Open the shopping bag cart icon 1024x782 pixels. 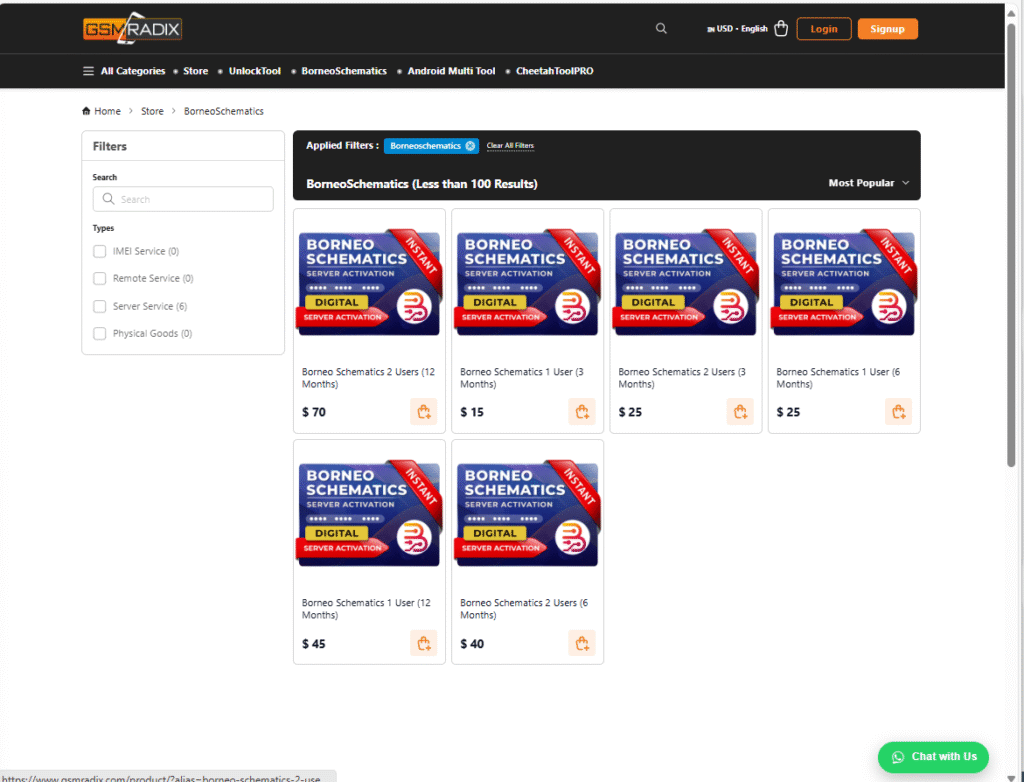point(781,29)
